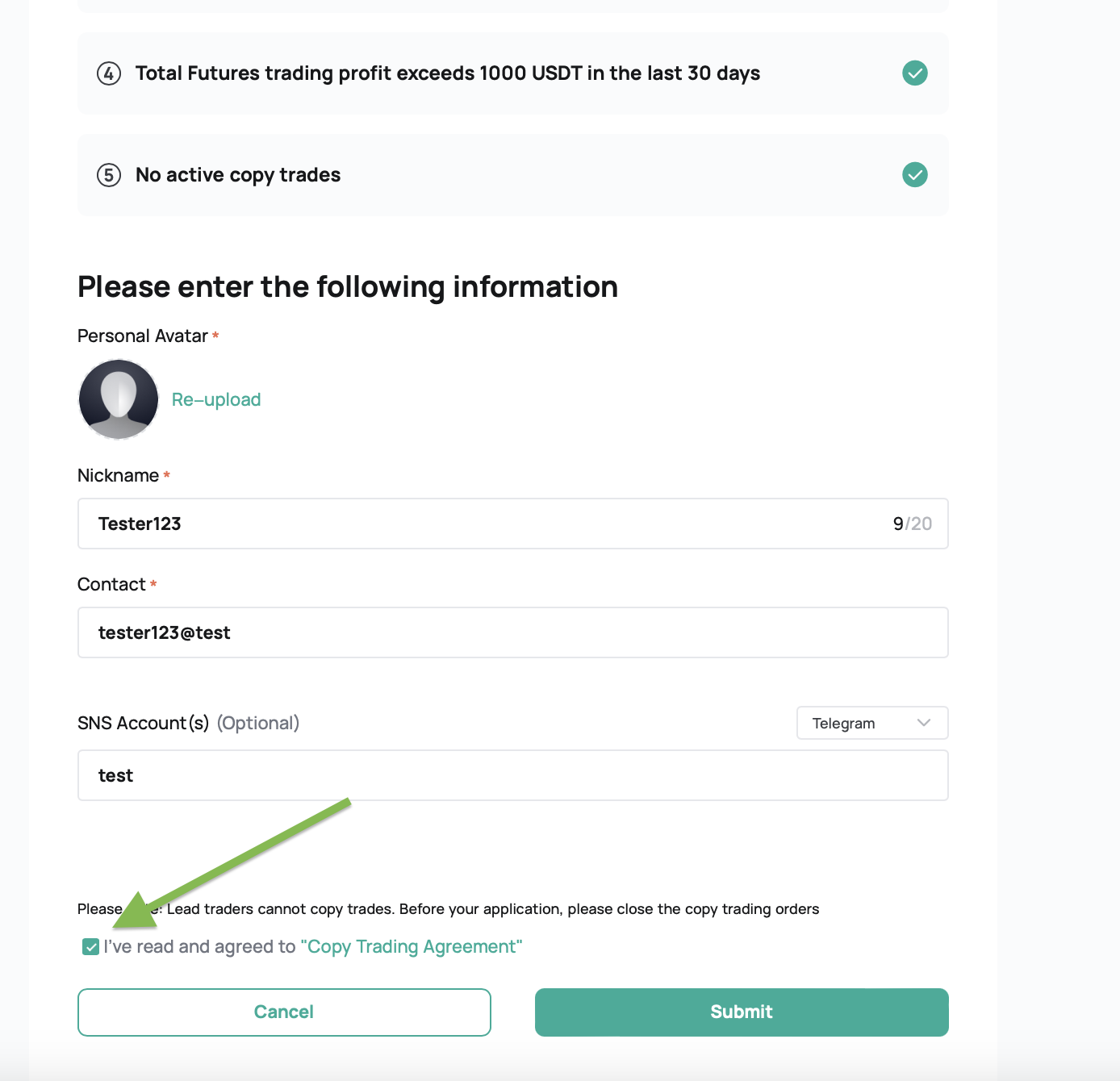The image size is (1120, 1081).
Task: Click the Total Futures trading profit requirement text
Action: [448, 73]
